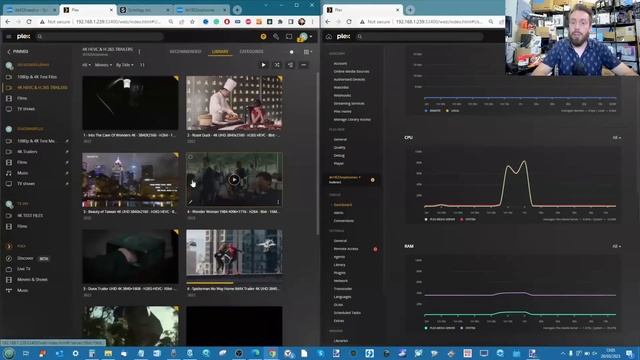The width and height of the screenshot is (640, 360).
Task: Open the All filter dropdown
Action: click(86, 65)
